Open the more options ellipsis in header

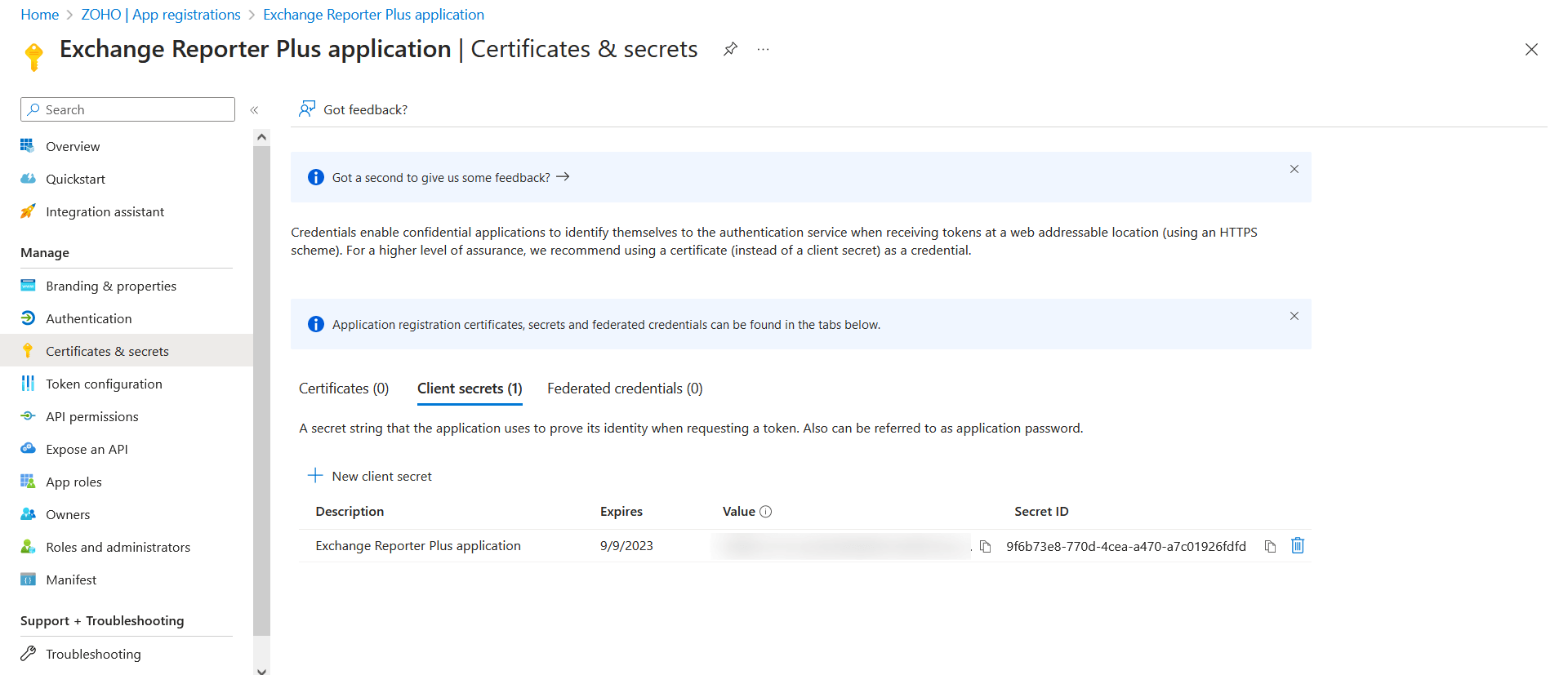[x=763, y=49]
